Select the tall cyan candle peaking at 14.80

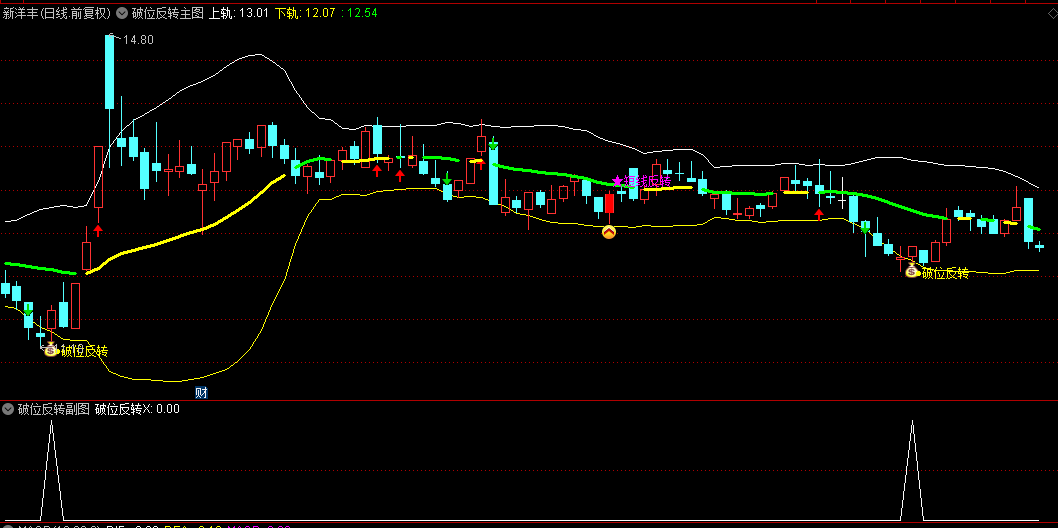[109, 71]
